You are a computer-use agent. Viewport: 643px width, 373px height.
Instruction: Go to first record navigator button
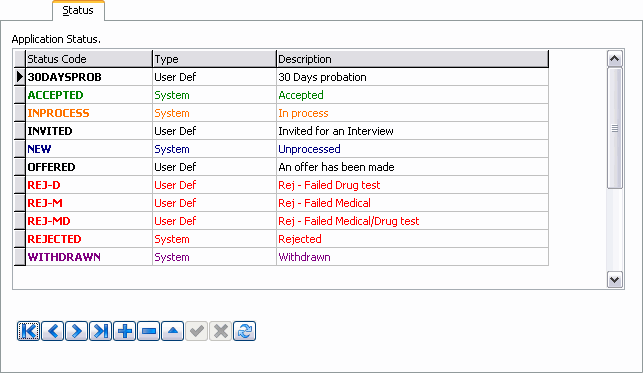[28, 331]
